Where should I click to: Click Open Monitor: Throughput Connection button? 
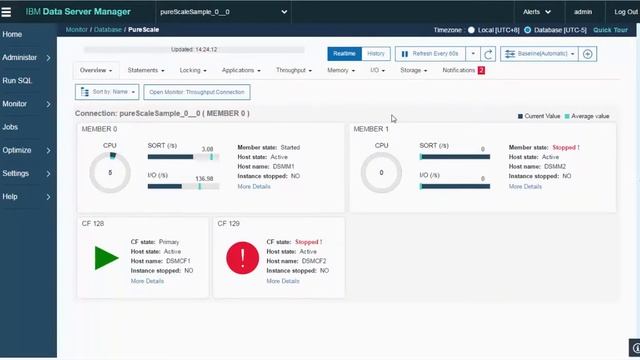tap(197, 92)
